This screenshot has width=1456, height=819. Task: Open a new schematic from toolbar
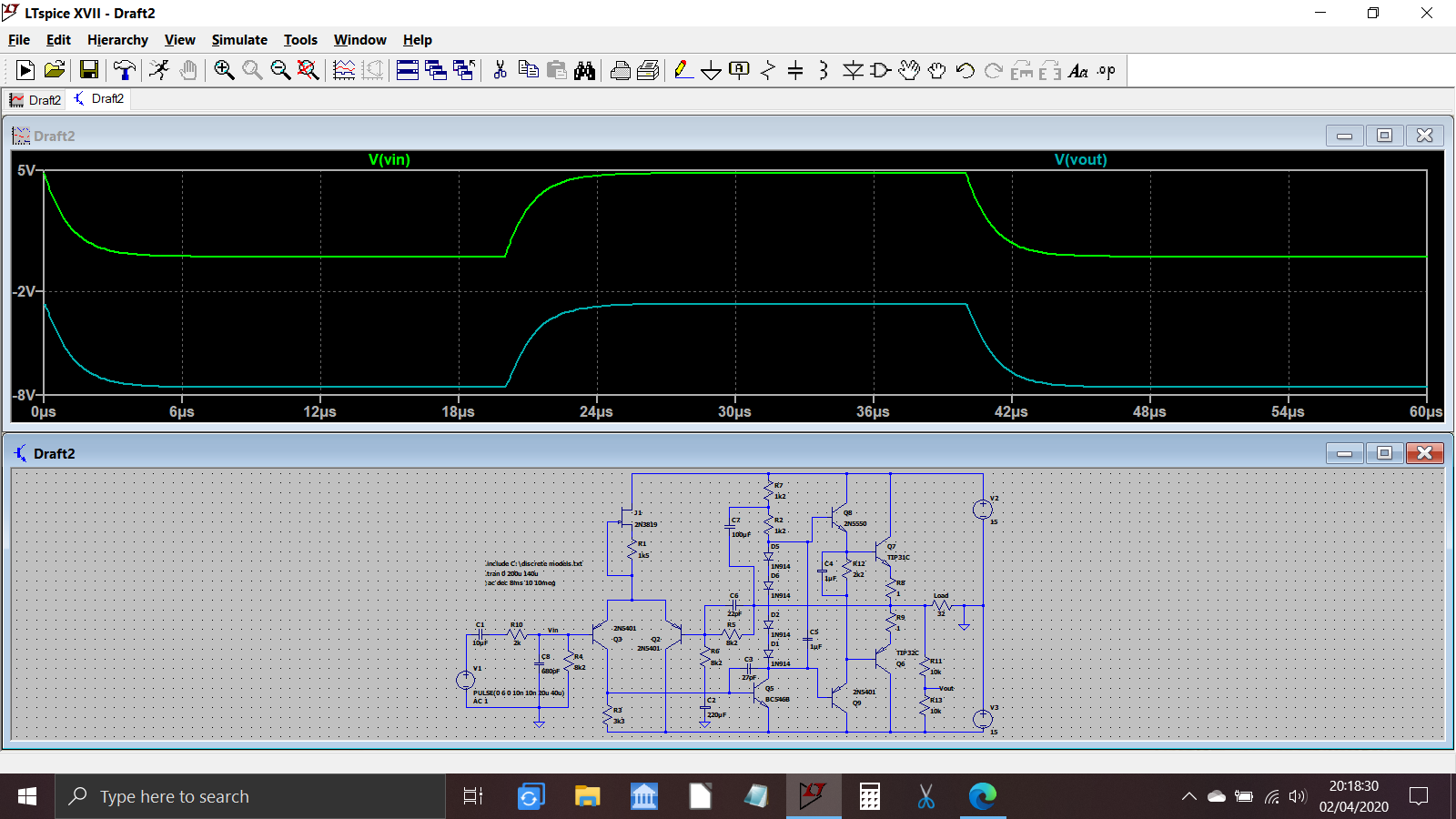[25, 70]
